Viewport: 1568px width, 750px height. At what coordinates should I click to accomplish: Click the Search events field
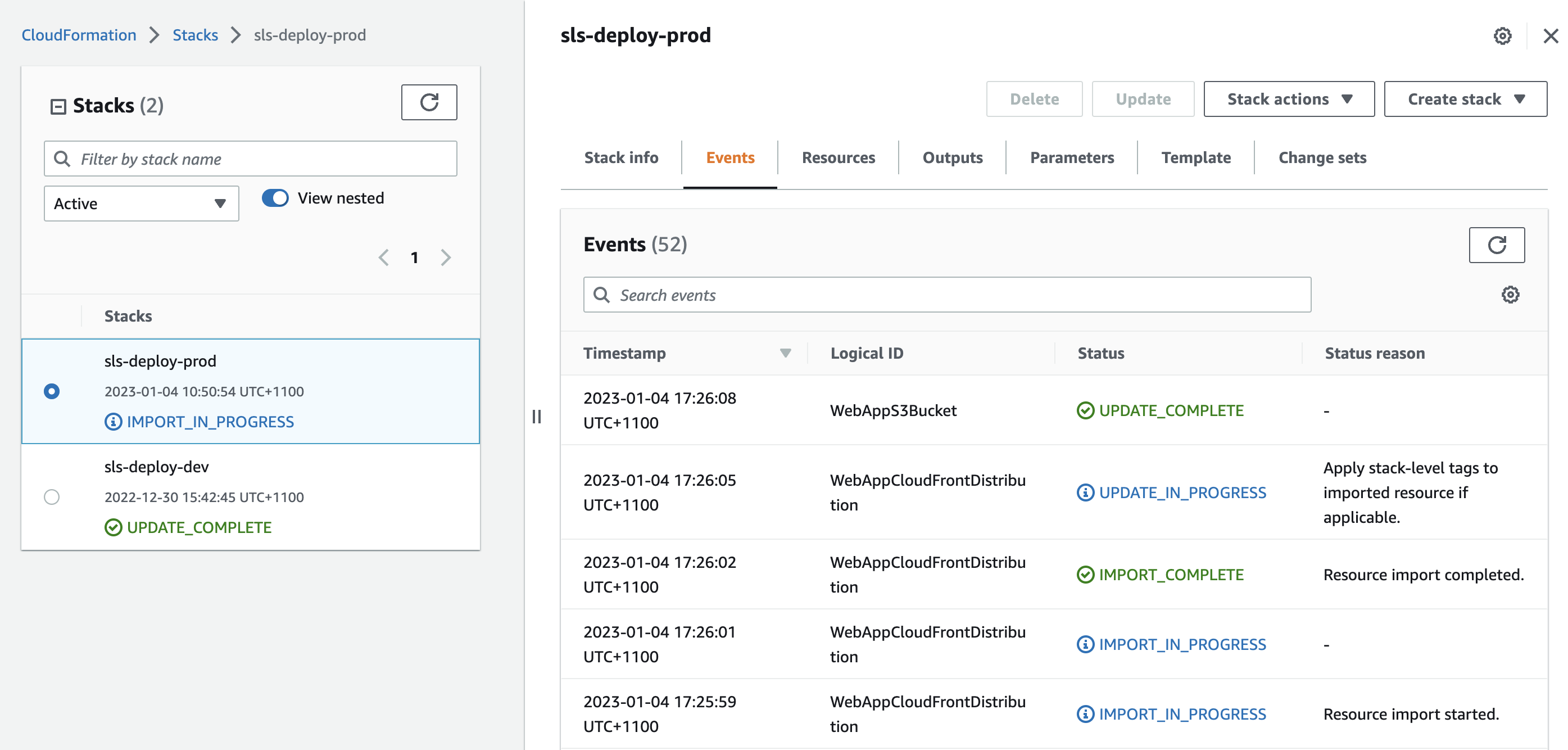pos(946,295)
